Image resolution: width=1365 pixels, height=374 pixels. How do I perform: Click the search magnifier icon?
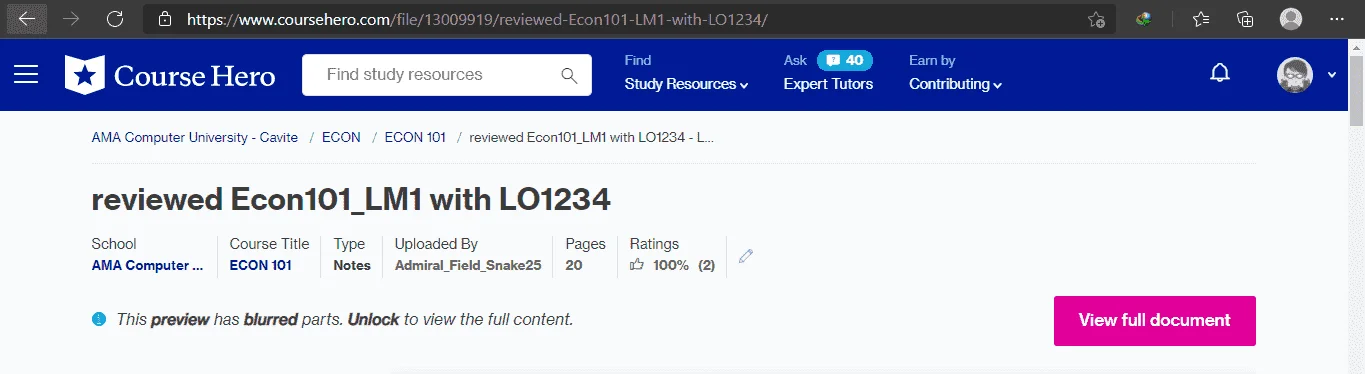(x=569, y=75)
